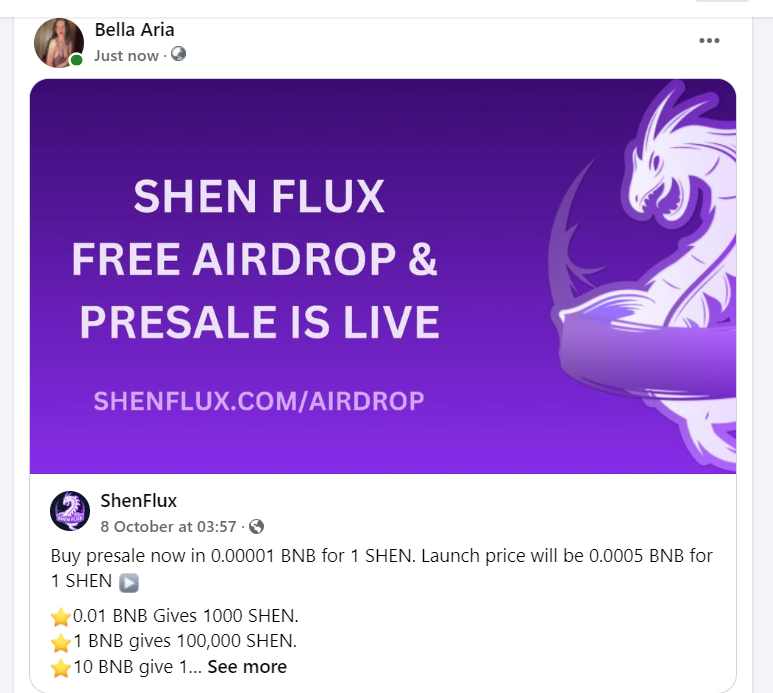Open the Just now timestamp link
773x693 pixels.
coord(126,56)
